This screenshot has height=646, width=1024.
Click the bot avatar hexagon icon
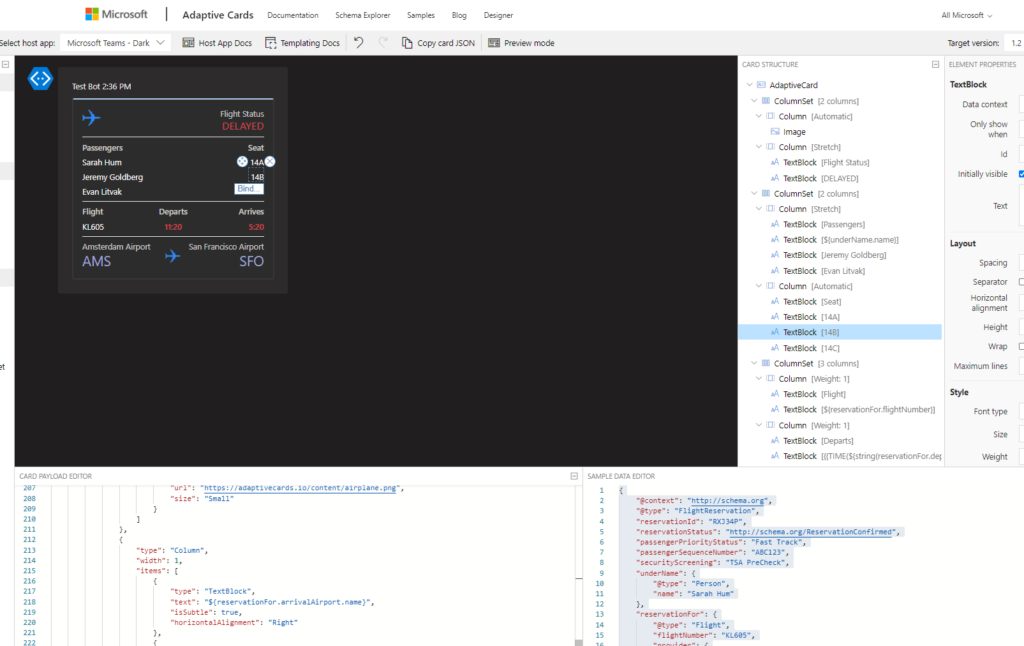(40, 79)
